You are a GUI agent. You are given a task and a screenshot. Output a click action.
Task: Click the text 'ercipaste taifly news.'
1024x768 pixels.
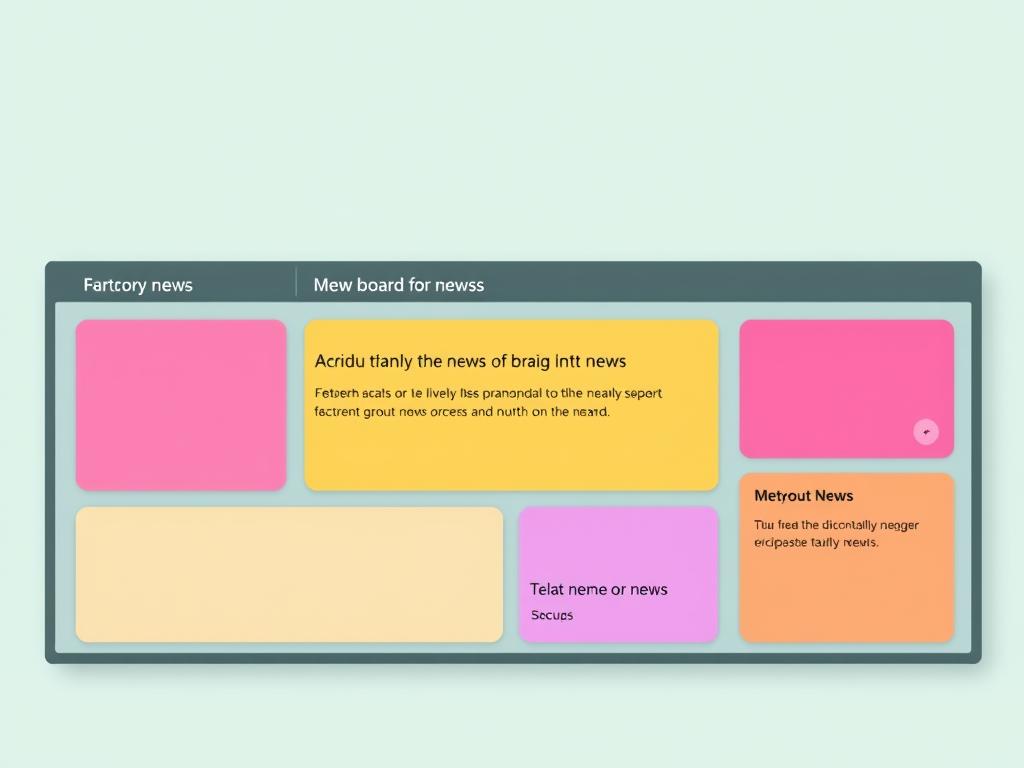coord(816,542)
